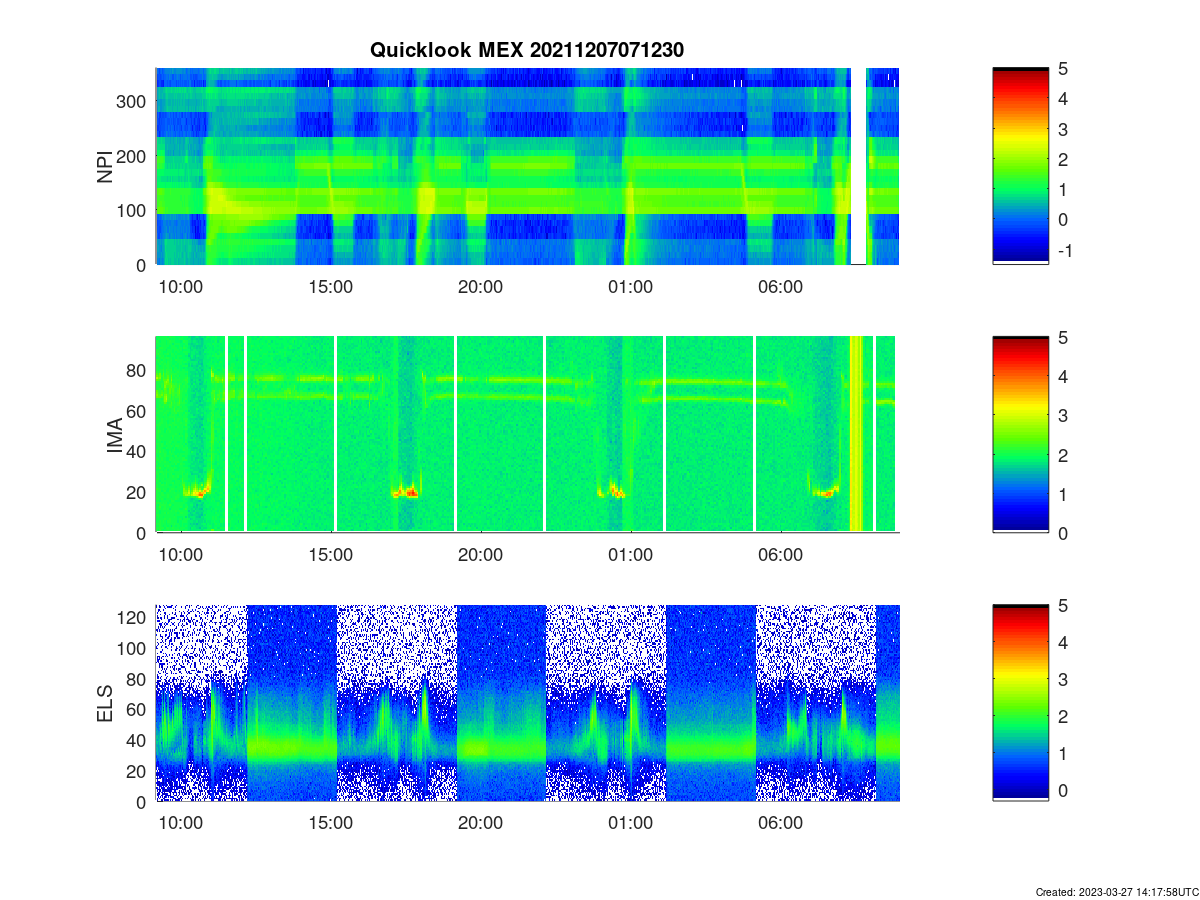Click the ELS y-axis label
The image size is (1200, 900).
coord(104,703)
